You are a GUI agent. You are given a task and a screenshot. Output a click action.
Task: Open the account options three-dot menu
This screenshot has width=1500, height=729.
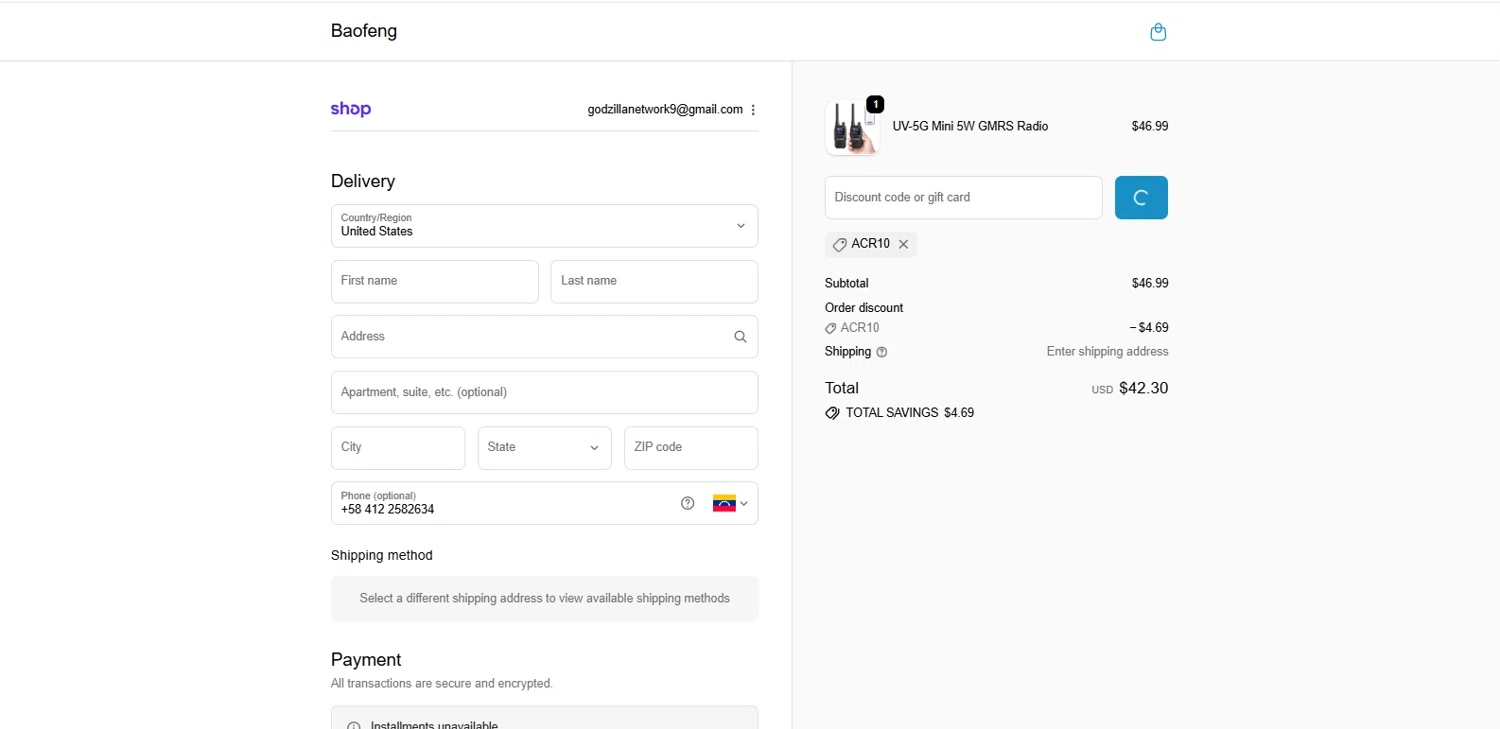pyautogui.click(x=753, y=110)
